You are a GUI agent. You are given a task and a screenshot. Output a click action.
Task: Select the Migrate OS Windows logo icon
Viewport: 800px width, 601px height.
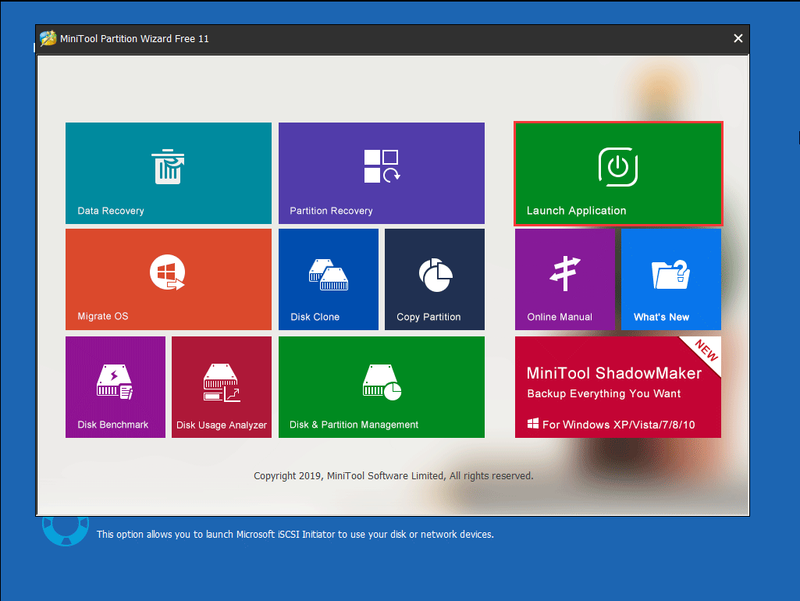pos(167,272)
